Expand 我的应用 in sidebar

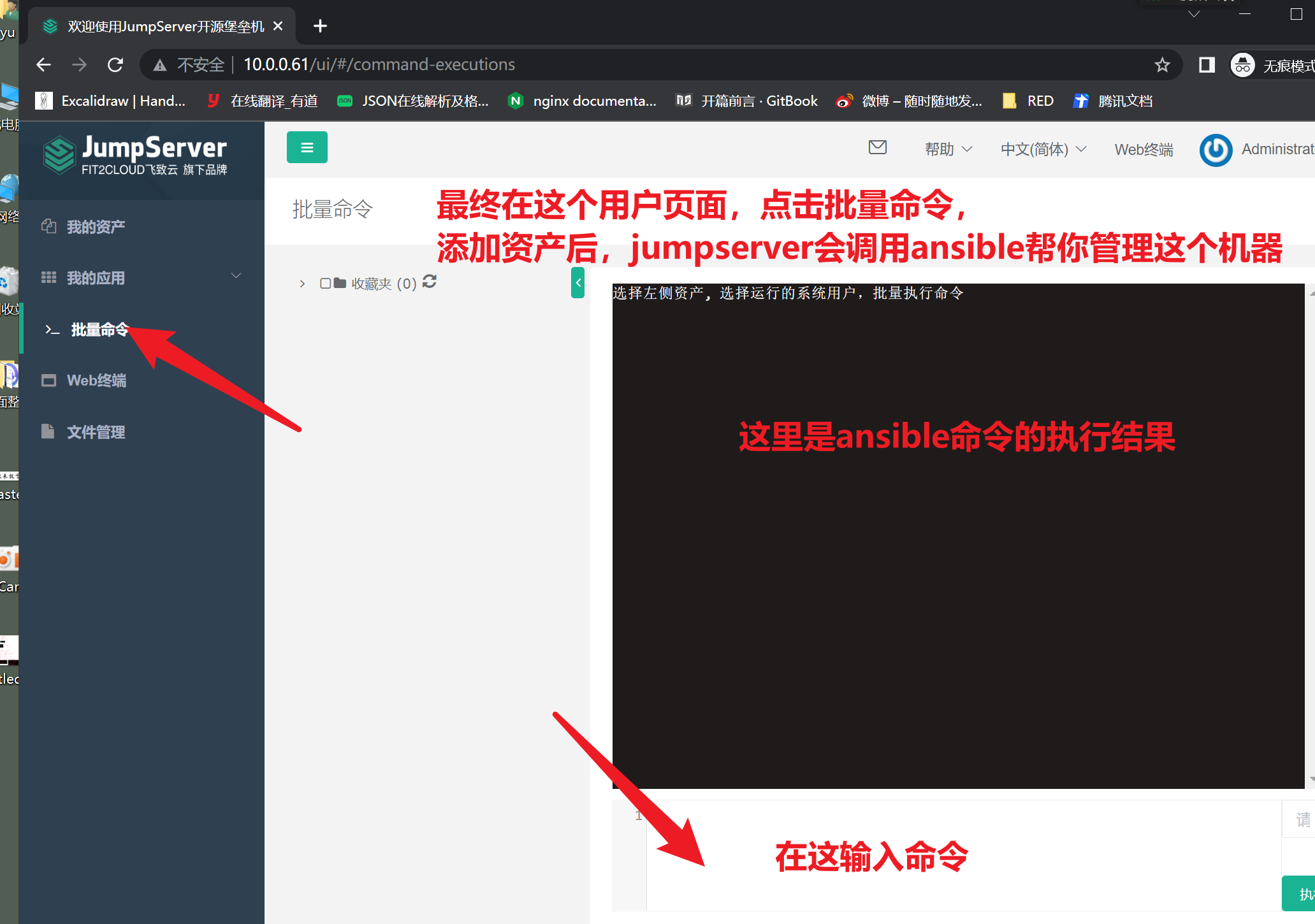142,278
